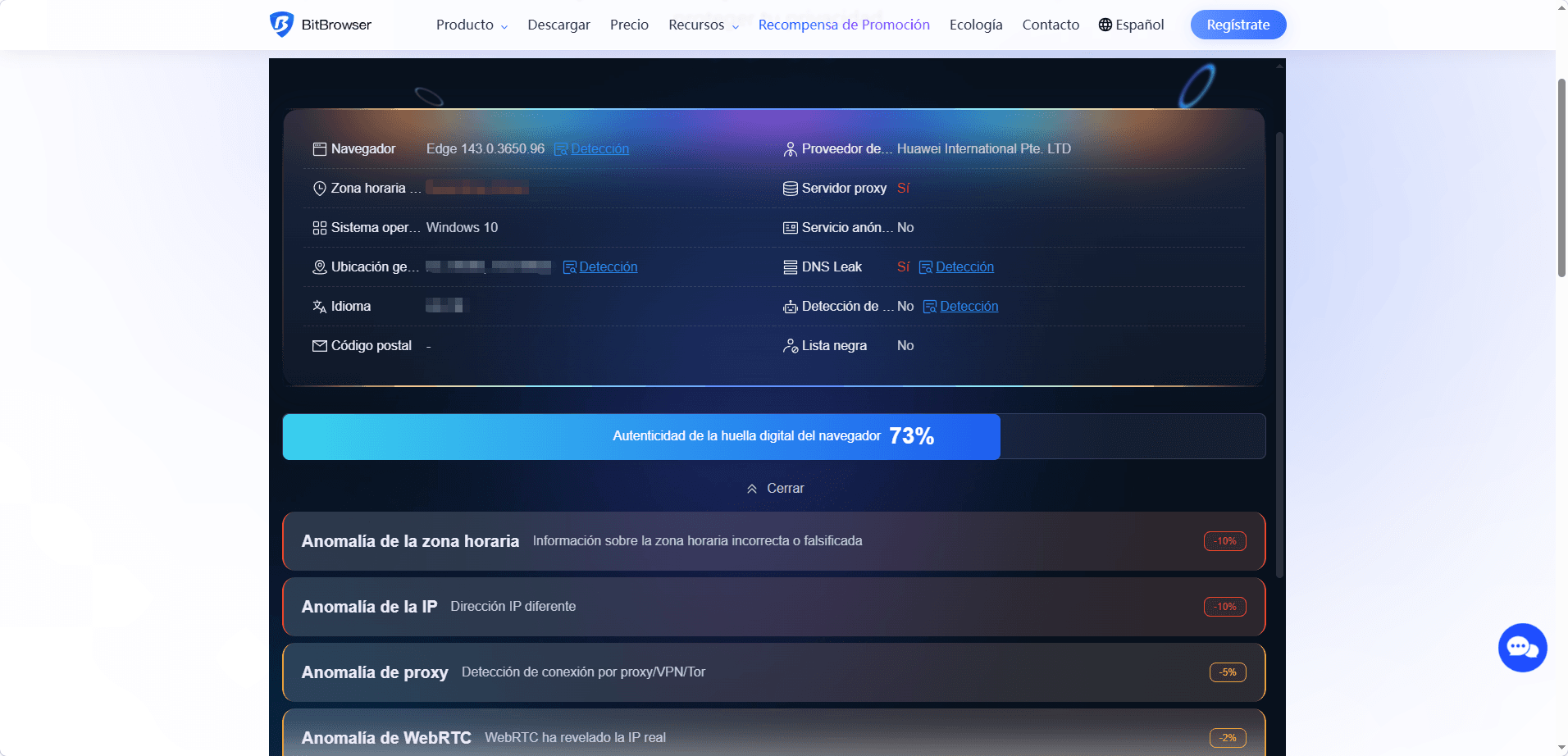Click the location pin icon for Ubicación
The image size is (1568, 756).
tap(320, 266)
